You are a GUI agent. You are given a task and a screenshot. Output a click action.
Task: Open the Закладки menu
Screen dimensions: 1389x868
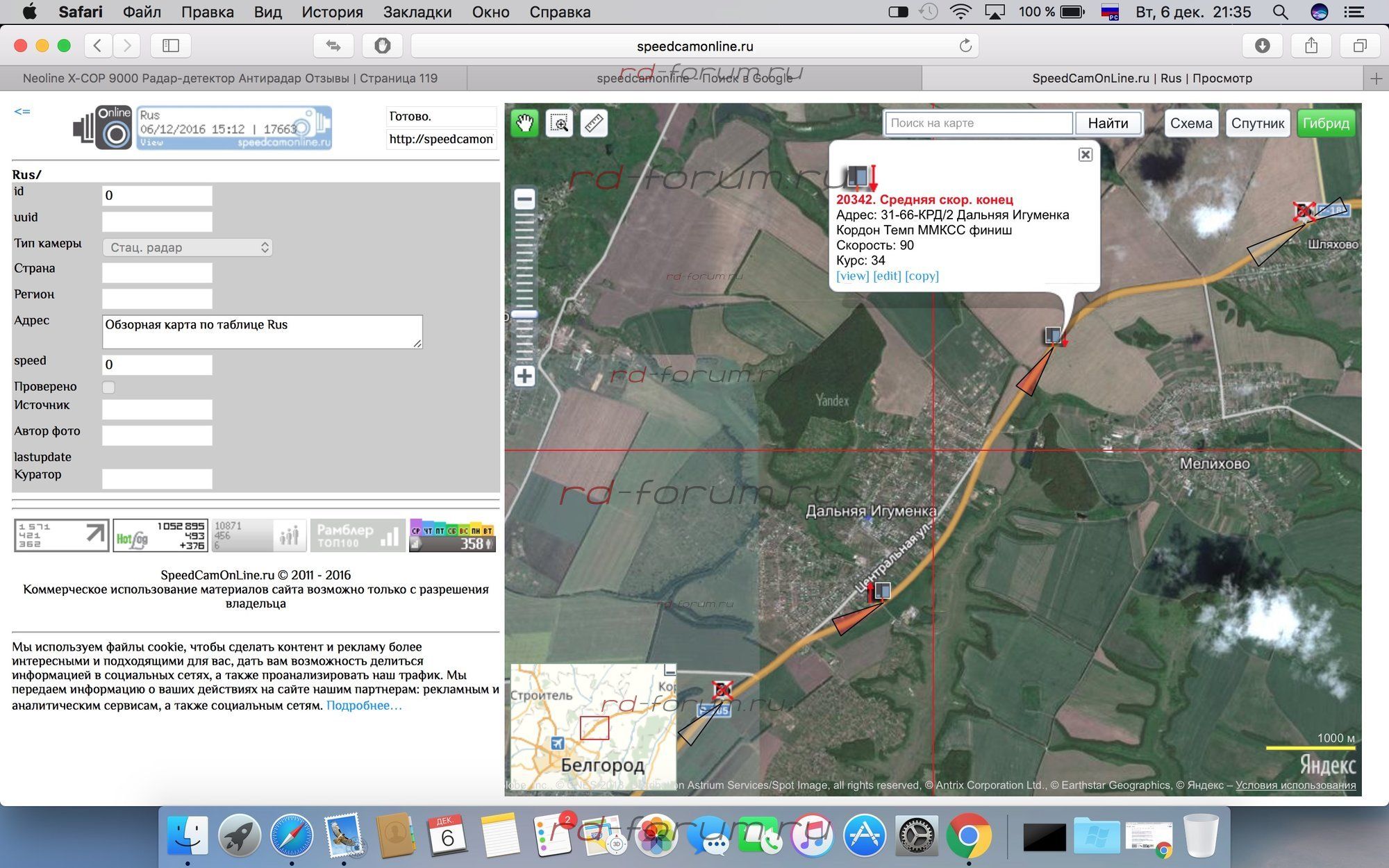(417, 12)
